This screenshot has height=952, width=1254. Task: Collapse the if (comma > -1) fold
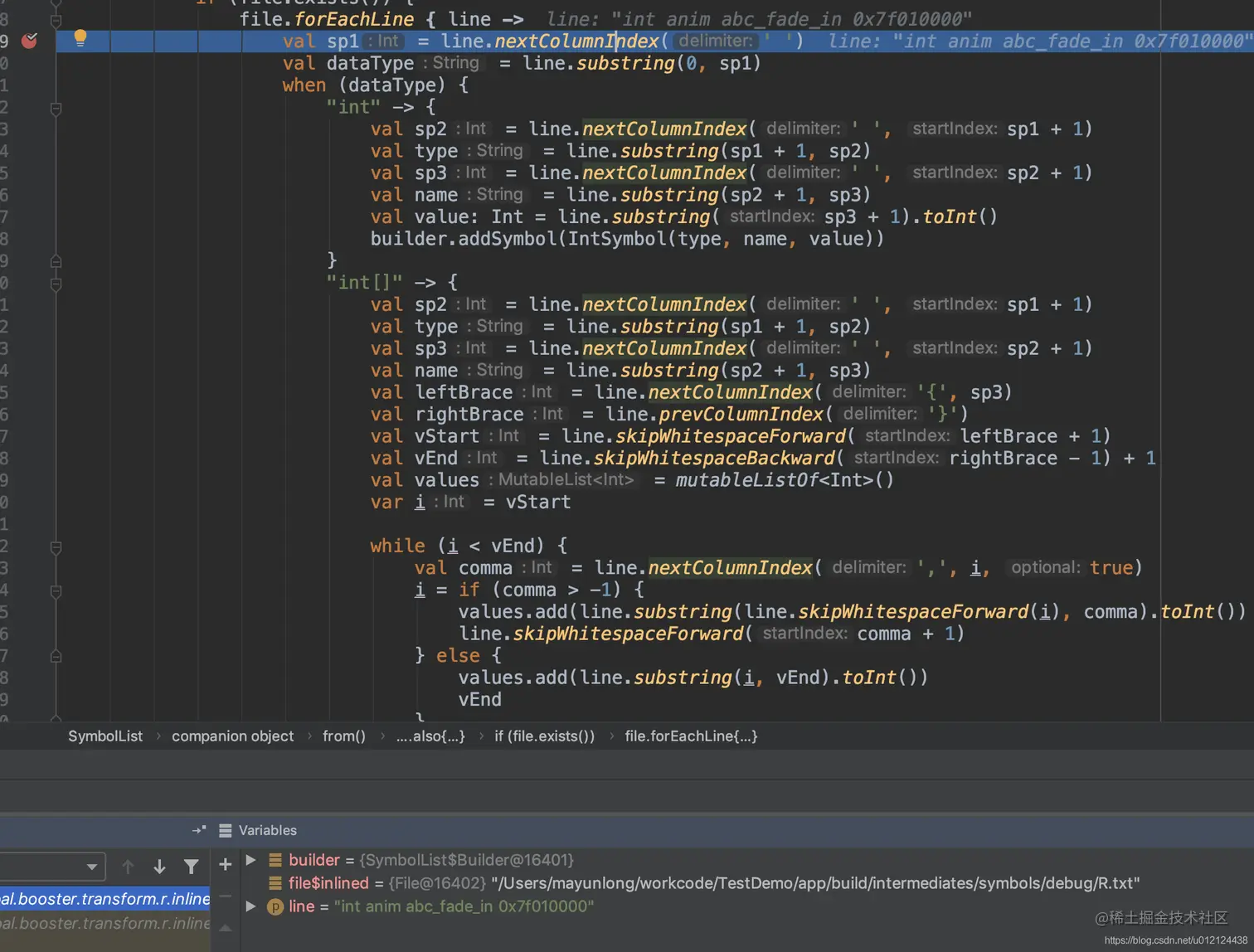(56, 591)
